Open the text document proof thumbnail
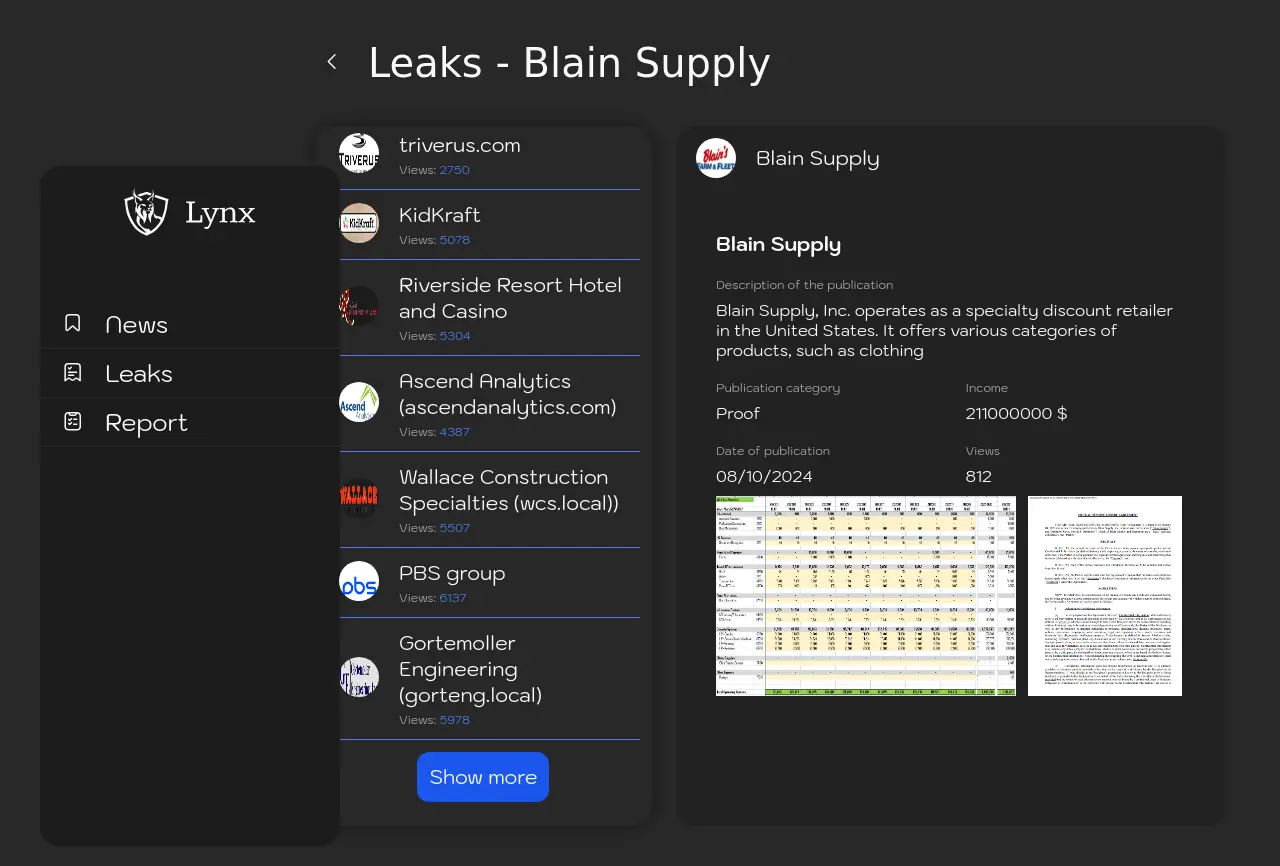The width and height of the screenshot is (1280, 866). [x=1104, y=596]
